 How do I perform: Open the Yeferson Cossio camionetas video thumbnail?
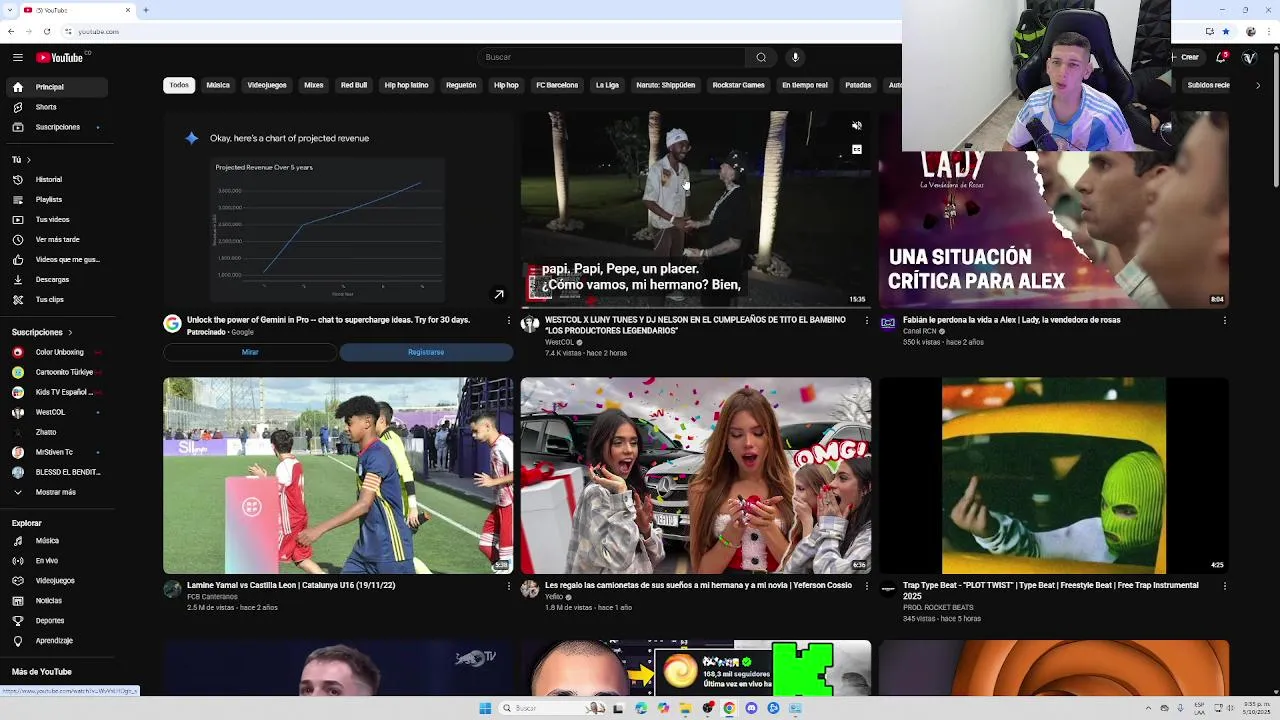pyautogui.click(x=696, y=475)
